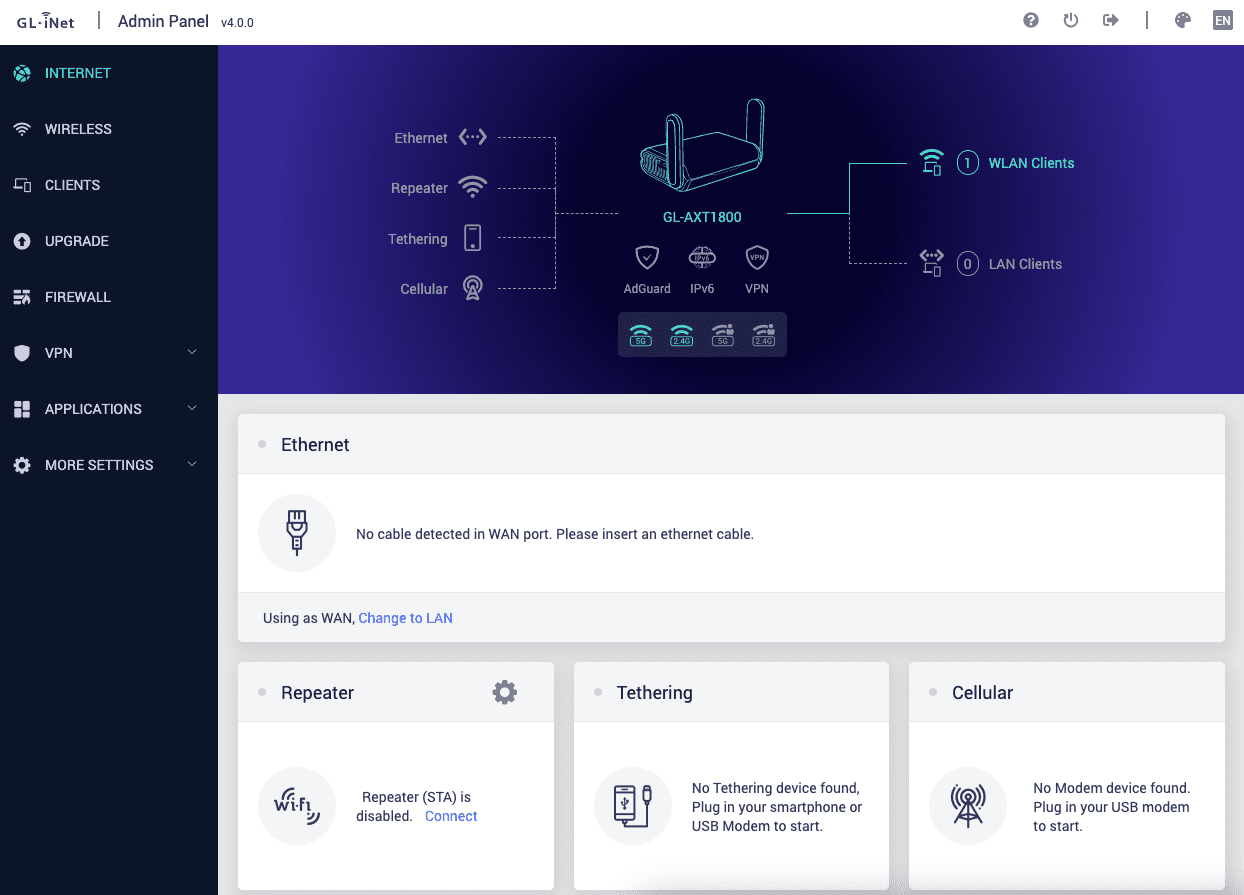Open the theme color palette icon

[x=1183, y=21]
